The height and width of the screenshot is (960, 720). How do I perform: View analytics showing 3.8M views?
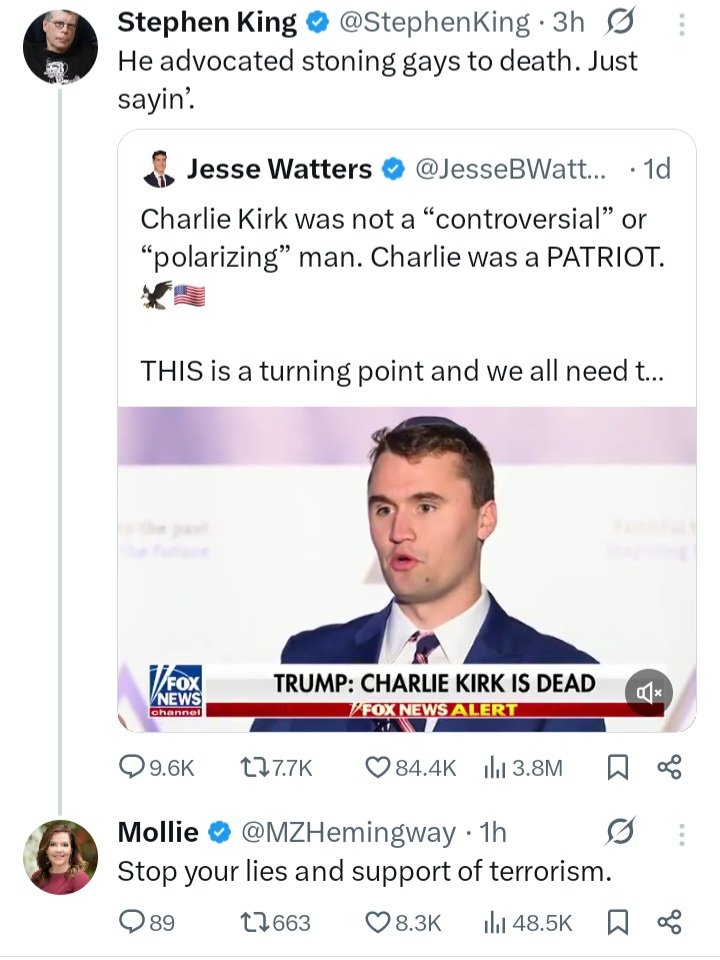click(494, 768)
